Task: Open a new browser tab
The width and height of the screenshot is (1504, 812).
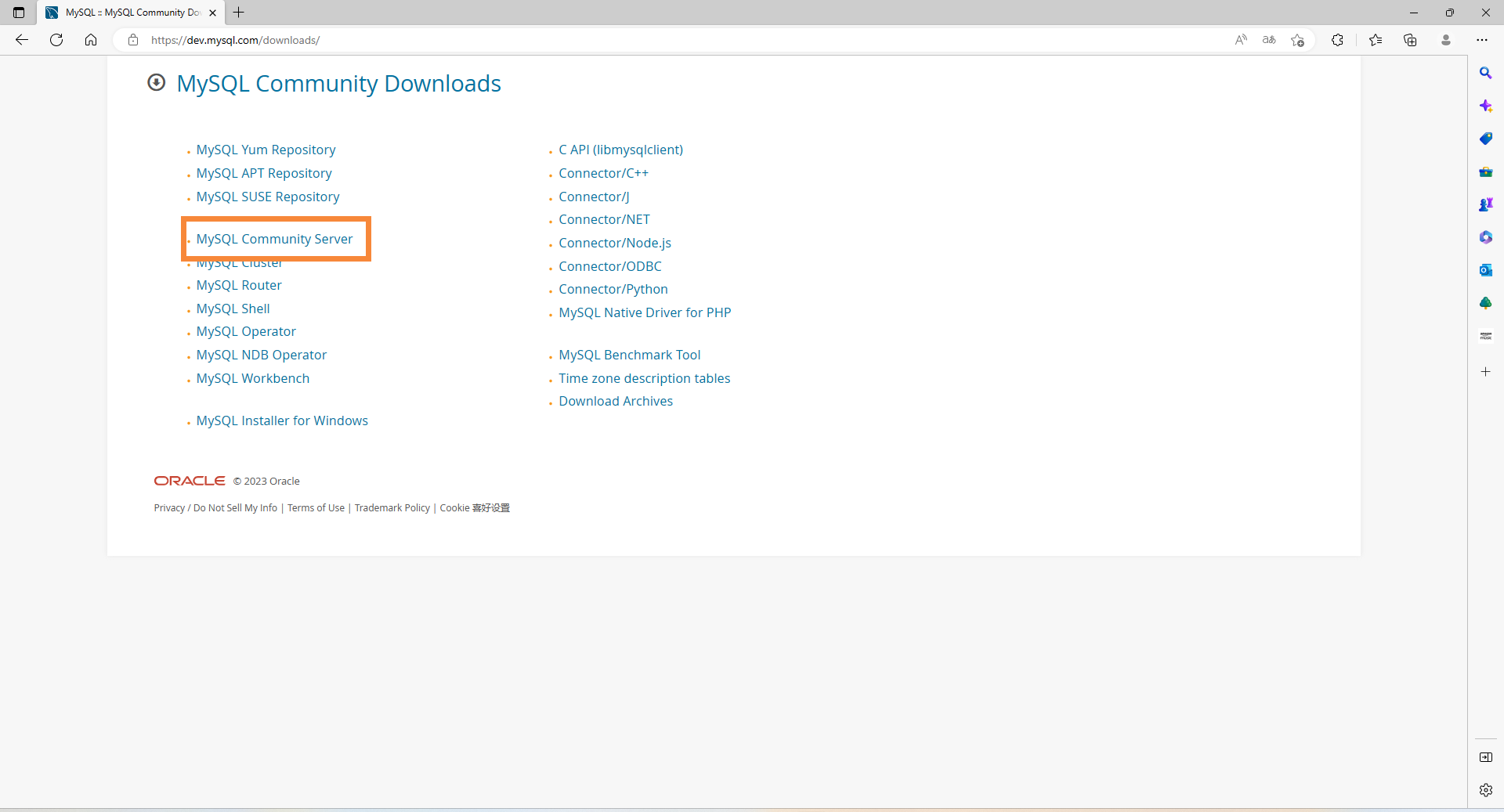Action: click(239, 13)
